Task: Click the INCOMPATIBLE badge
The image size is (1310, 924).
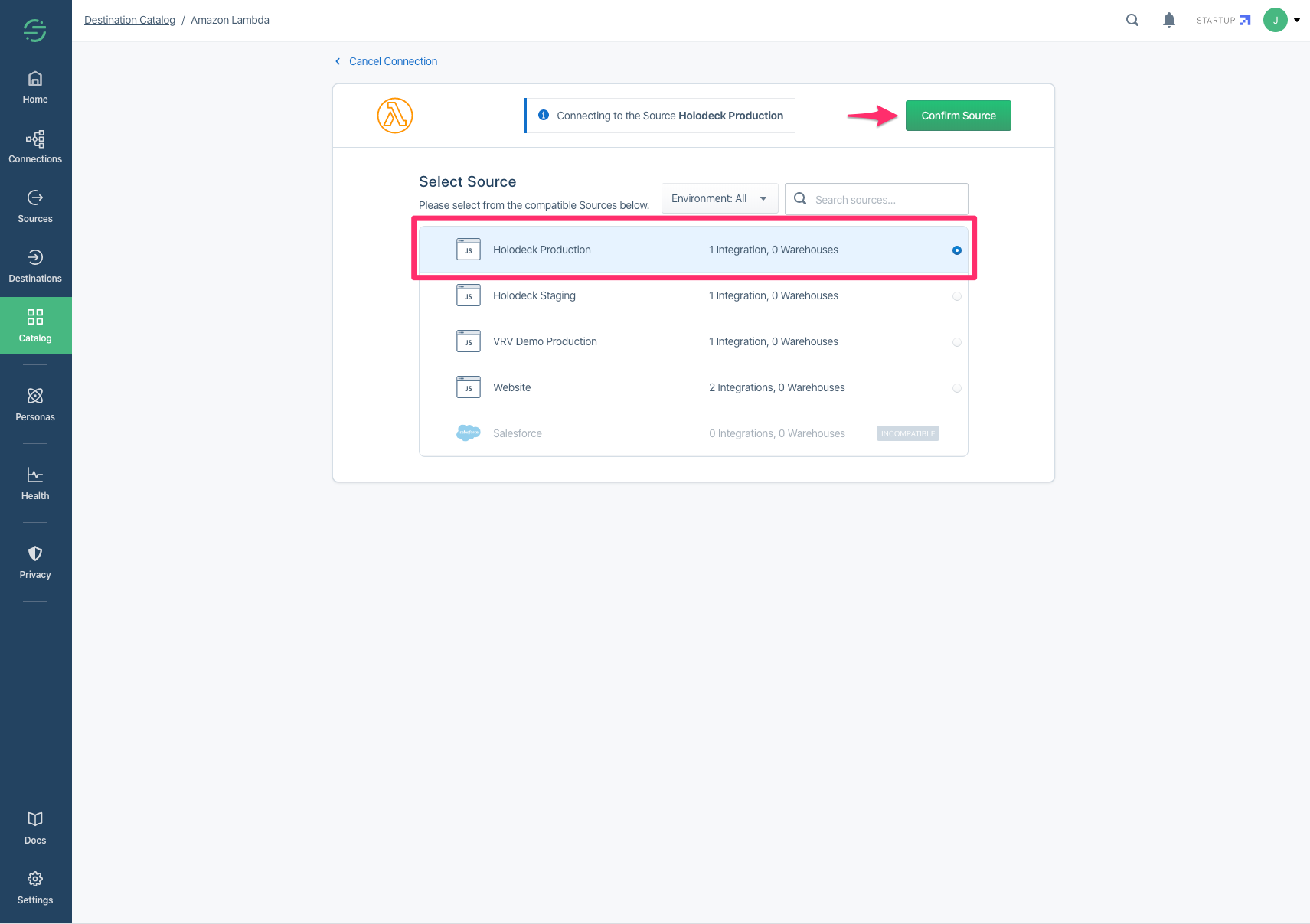Action: [x=908, y=433]
